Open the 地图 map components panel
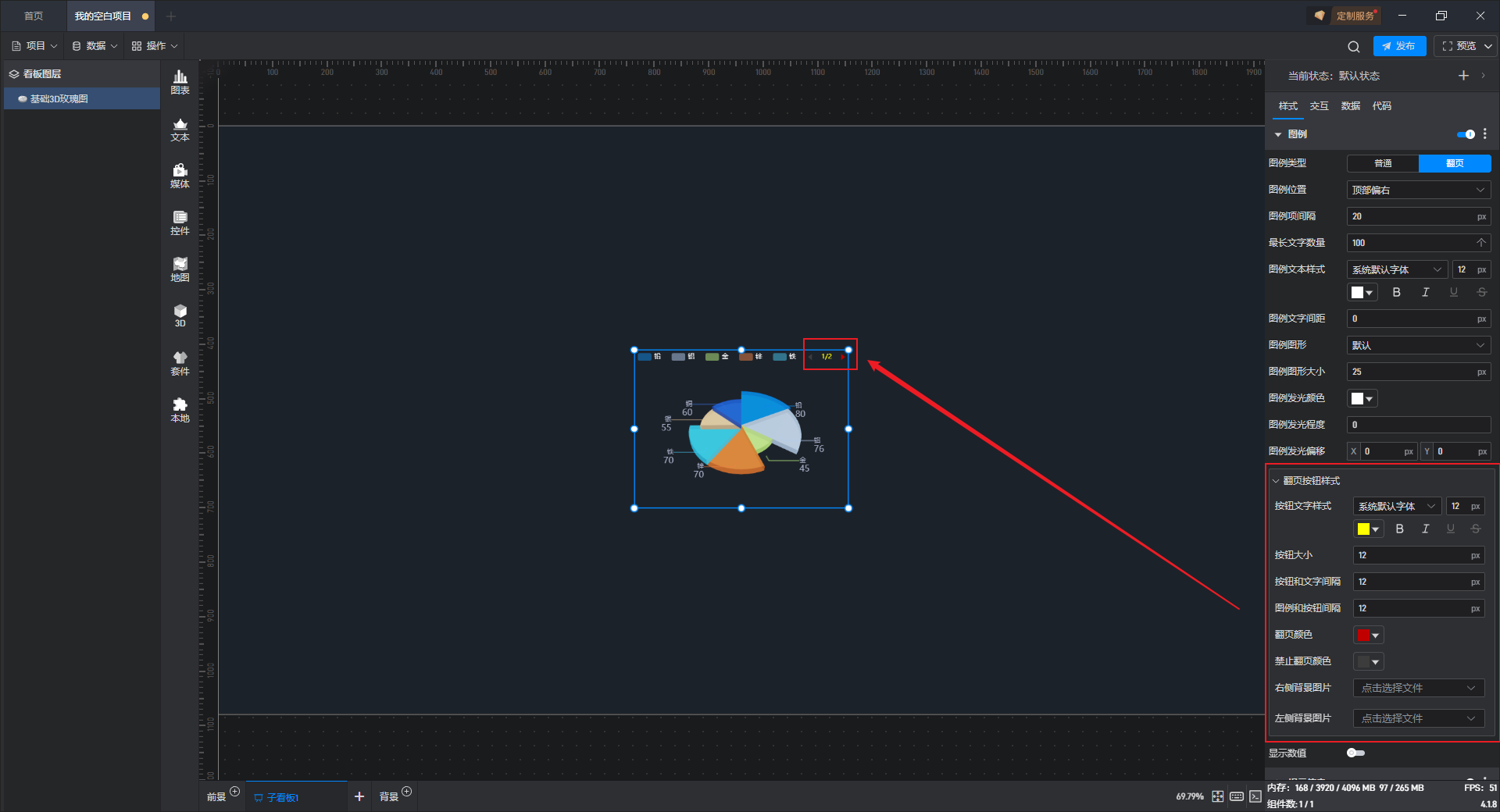The height and width of the screenshot is (812, 1500). tap(180, 270)
